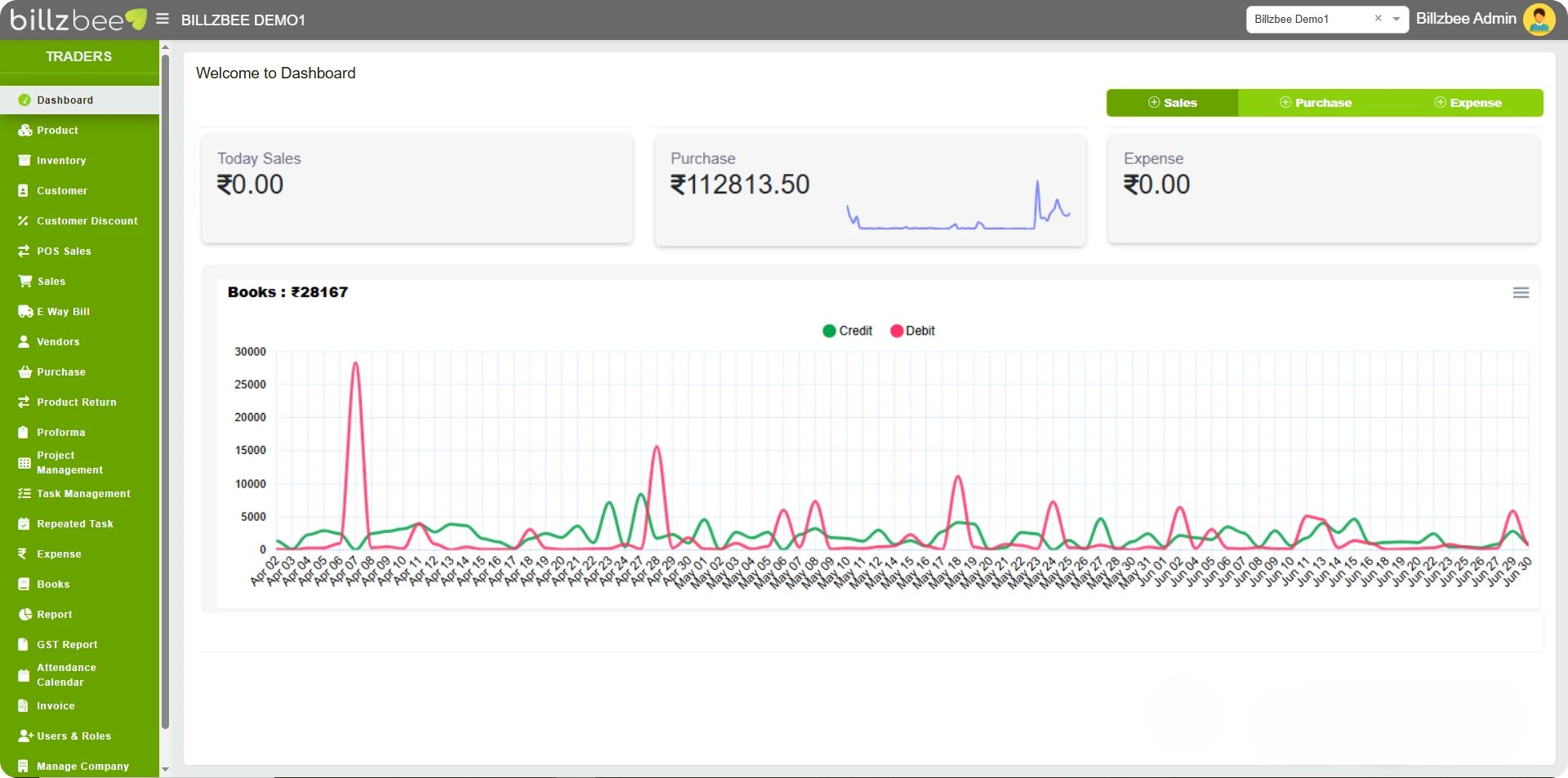Click the Sales cart icon in sidebar

point(24,282)
